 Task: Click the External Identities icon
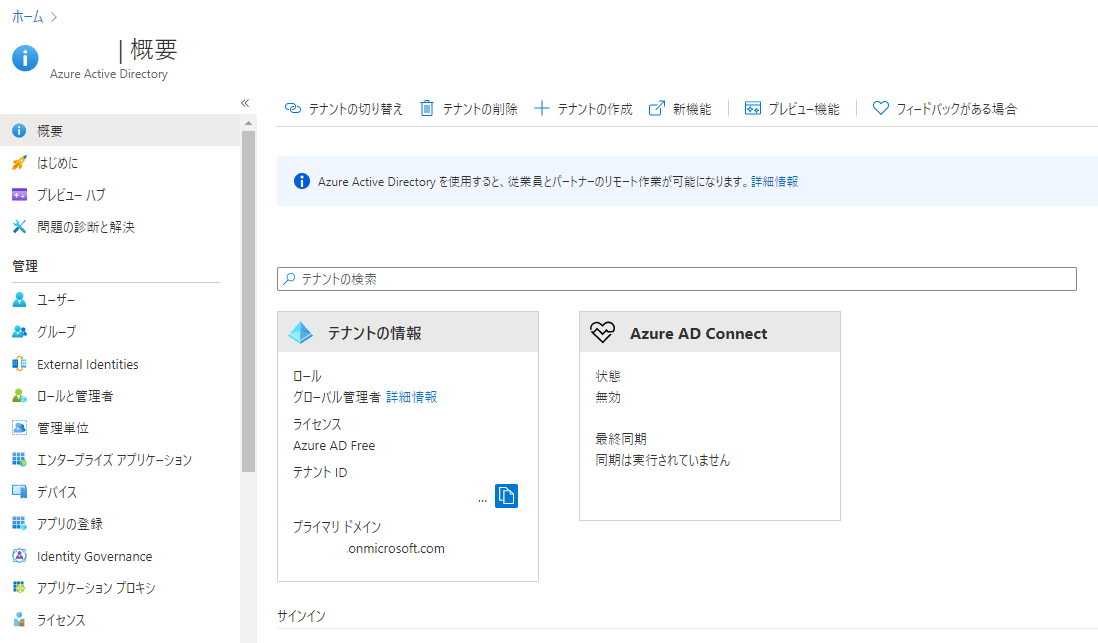click(x=19, y=364)
